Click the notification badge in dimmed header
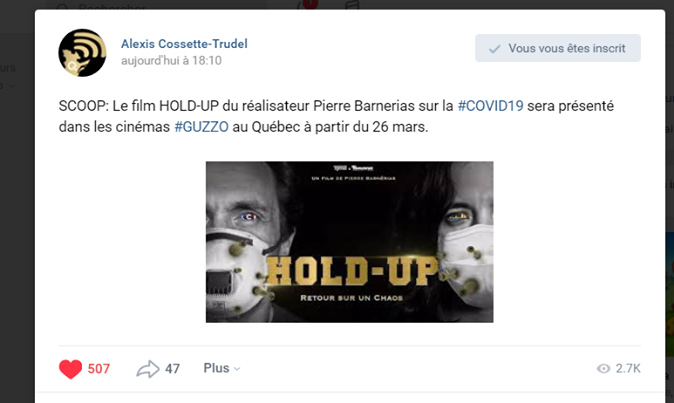The width and height of the screenshot is (674, 403). pyautogui.click(x=309, y=4)
